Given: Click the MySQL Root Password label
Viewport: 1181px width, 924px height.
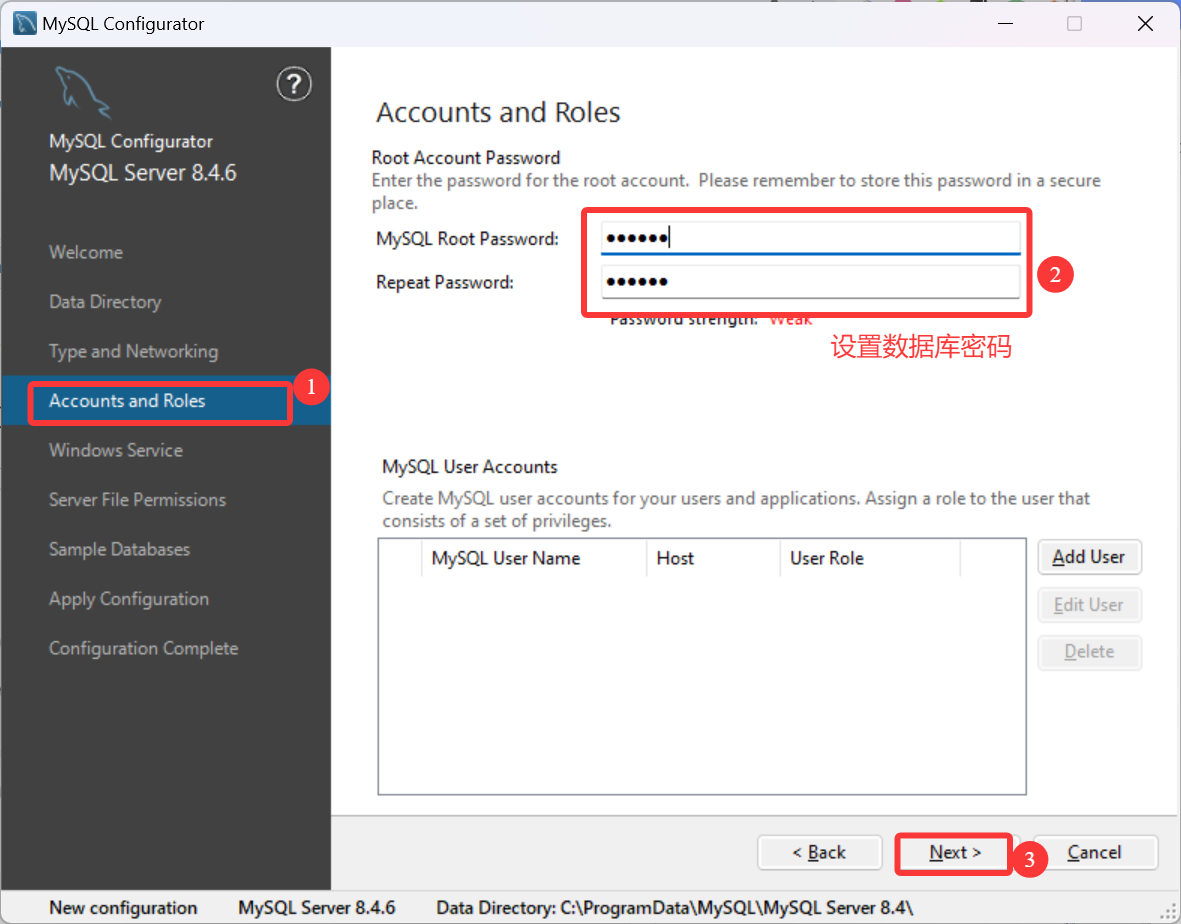Looking at the screenshot, I should pyautogui.click(x=467, y=239).
